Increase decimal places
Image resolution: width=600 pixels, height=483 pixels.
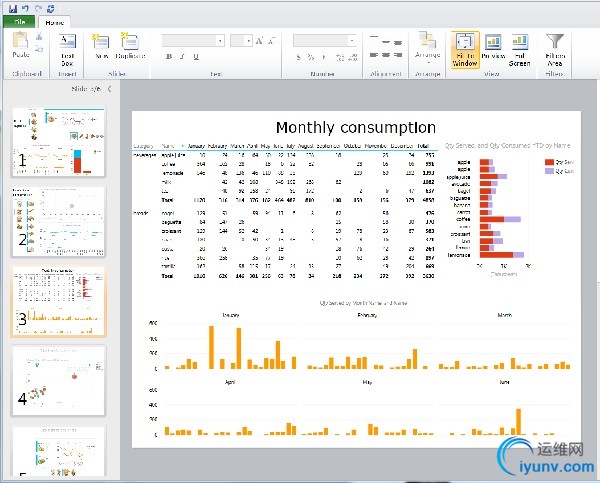pyautogui.click(x=339, y=57)
